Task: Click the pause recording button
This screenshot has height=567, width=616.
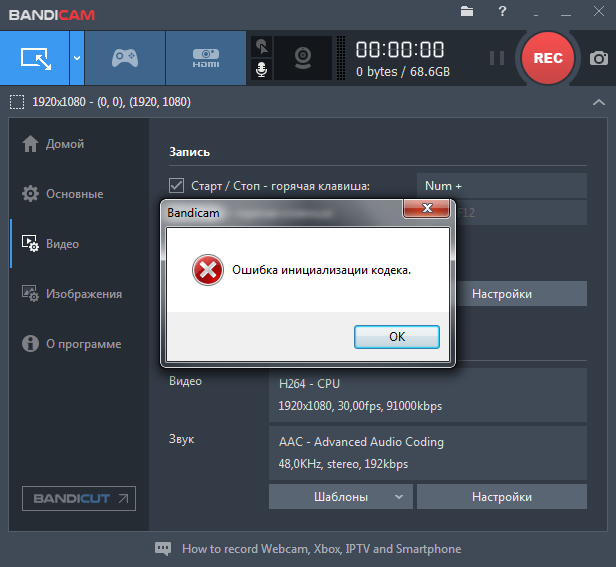Action: tap(497, 58)
